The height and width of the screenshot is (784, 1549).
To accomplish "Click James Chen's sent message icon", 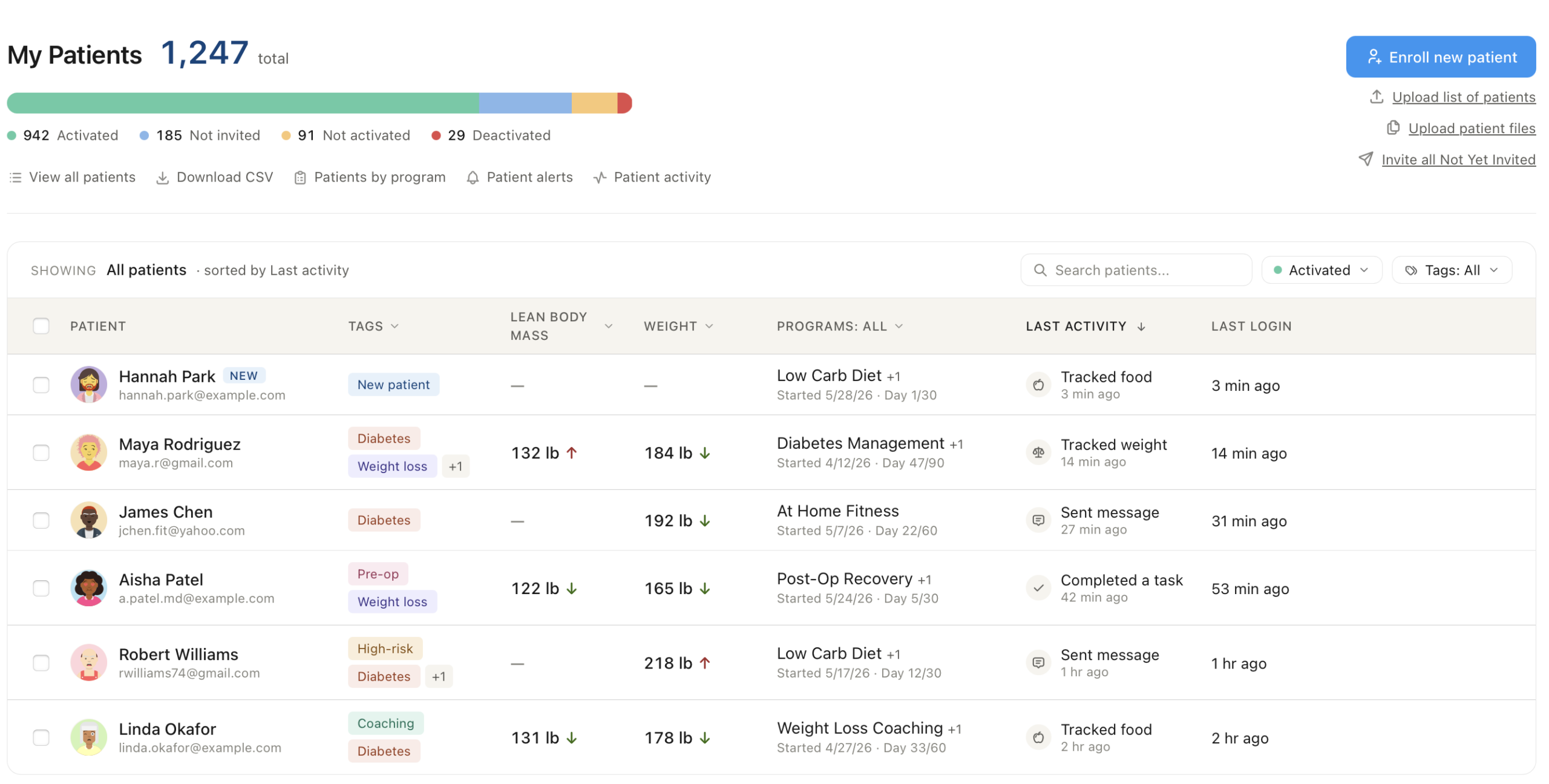I will click(x=1038, y=520).
